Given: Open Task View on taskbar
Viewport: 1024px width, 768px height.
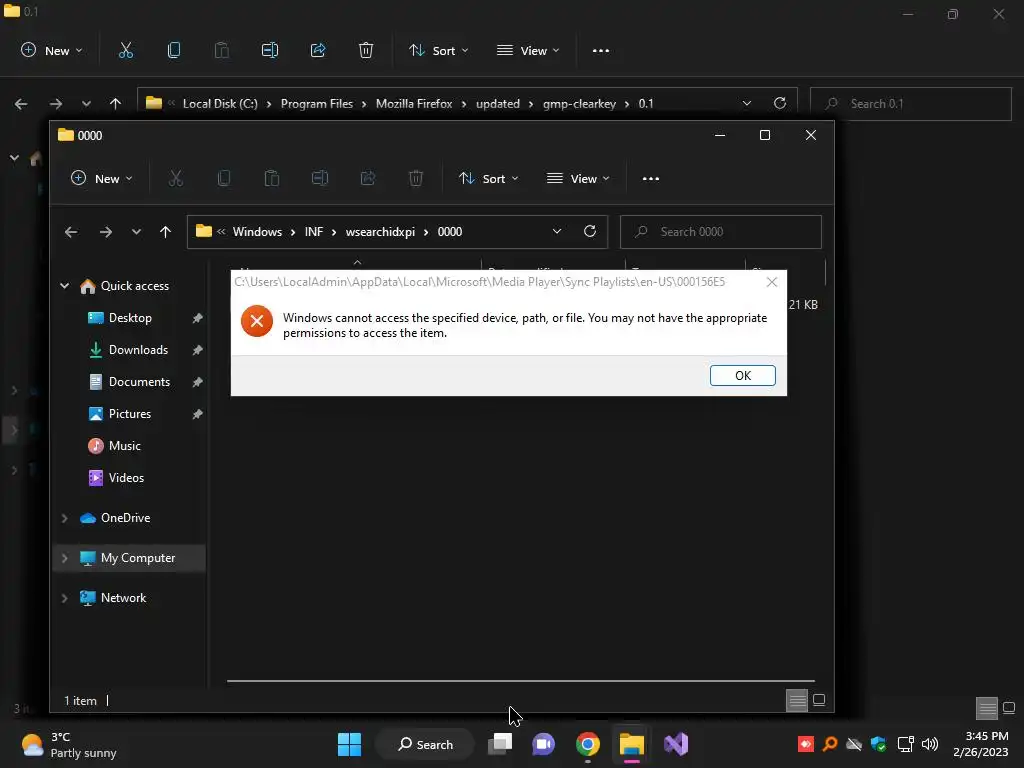Looking at the screenshot, I should point(500,744).
